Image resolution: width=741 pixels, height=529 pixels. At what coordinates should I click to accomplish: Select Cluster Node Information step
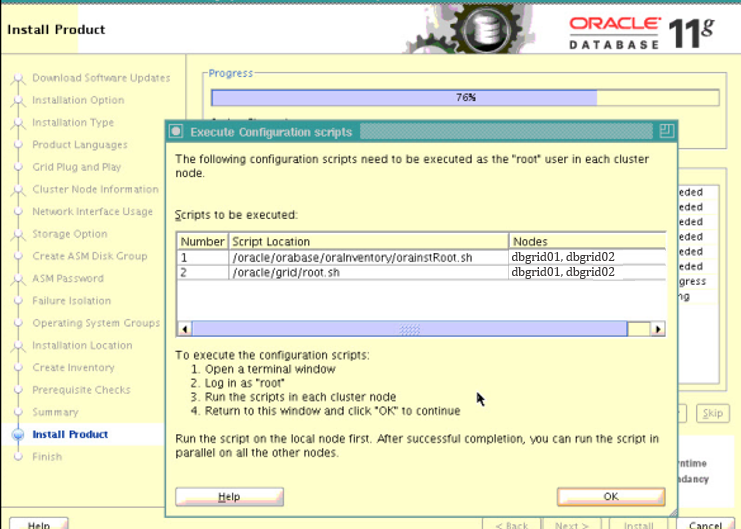[95, 189]
